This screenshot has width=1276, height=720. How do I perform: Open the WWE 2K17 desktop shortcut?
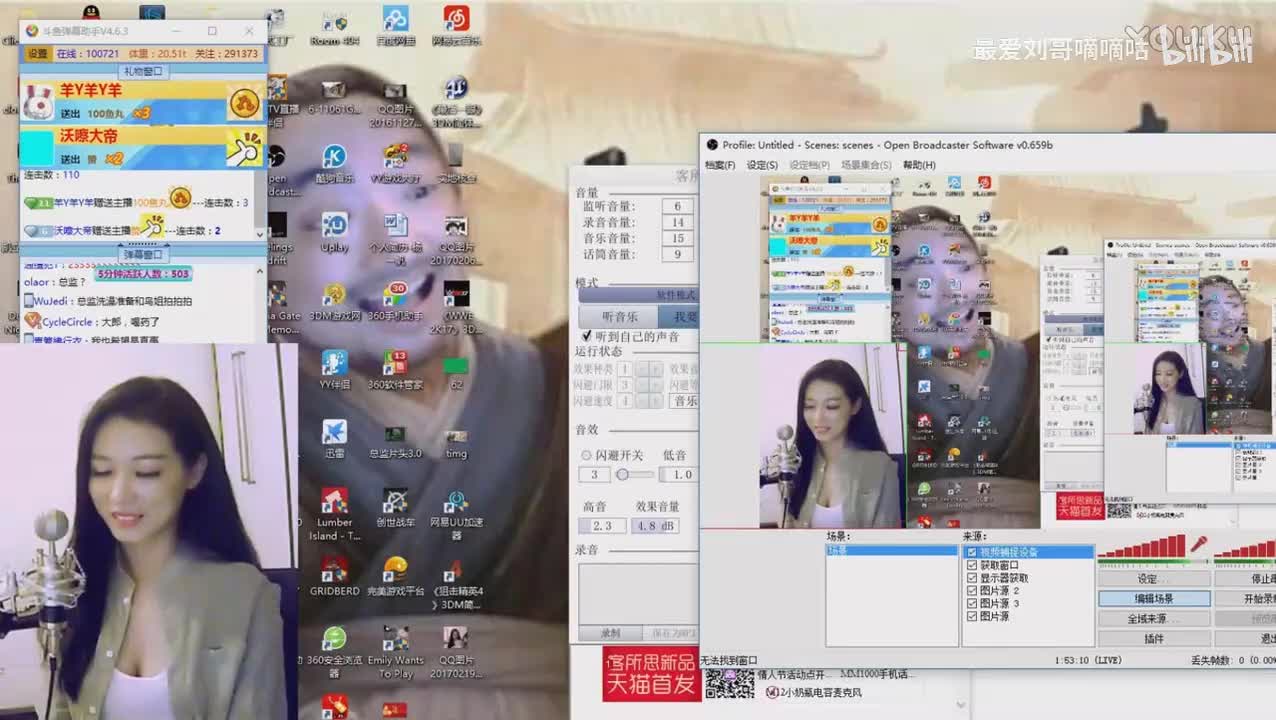pos(457,308)
